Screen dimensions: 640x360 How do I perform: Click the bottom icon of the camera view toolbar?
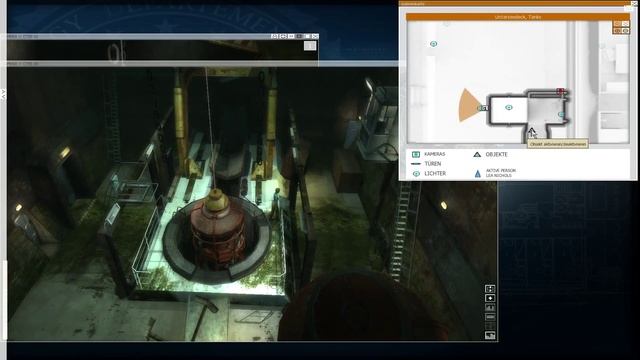[490, 335]
